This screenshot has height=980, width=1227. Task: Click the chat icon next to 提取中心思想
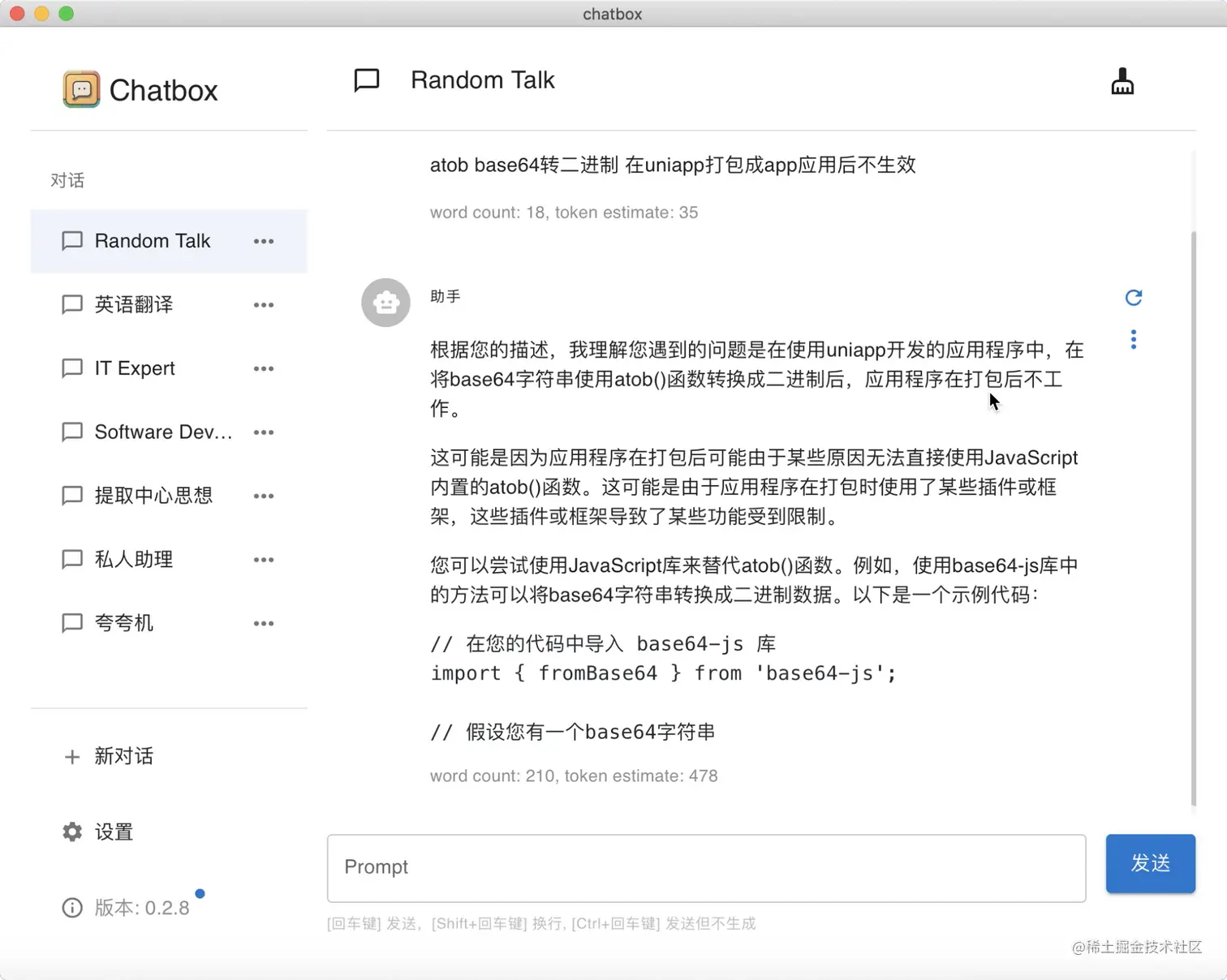click(72, 496)
